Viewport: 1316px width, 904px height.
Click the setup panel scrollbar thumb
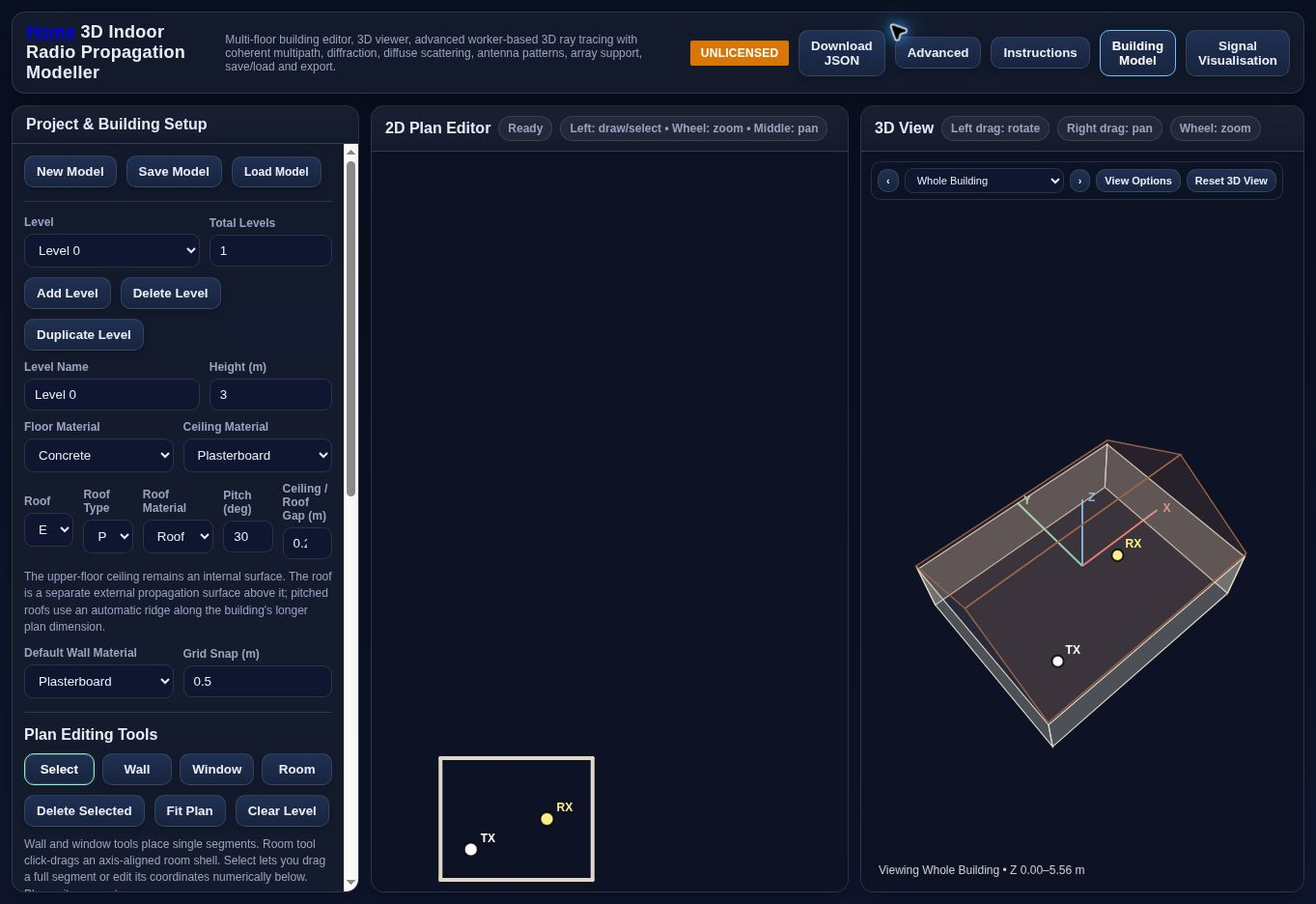coord(350,328)
